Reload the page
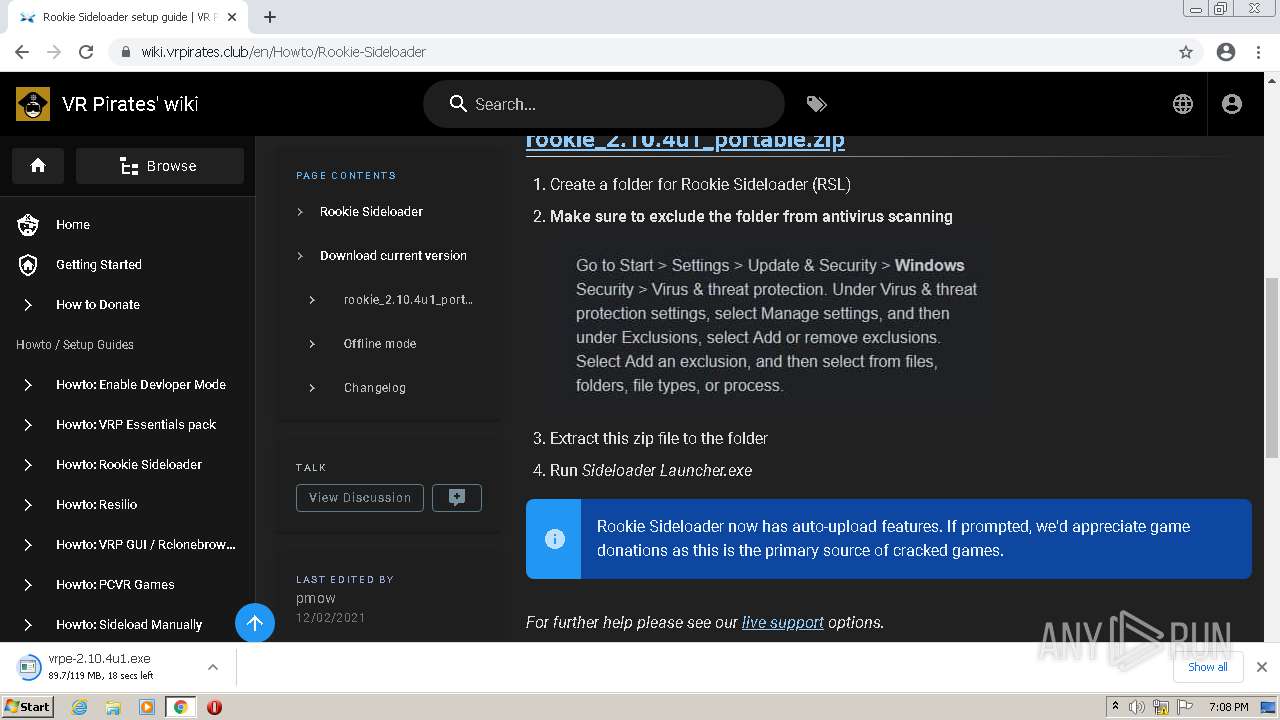 click(86, 52)
